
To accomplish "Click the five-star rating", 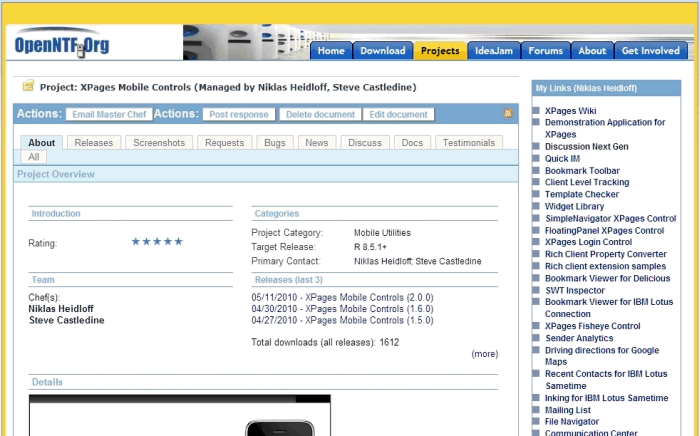I will click(x=157, y=241).
